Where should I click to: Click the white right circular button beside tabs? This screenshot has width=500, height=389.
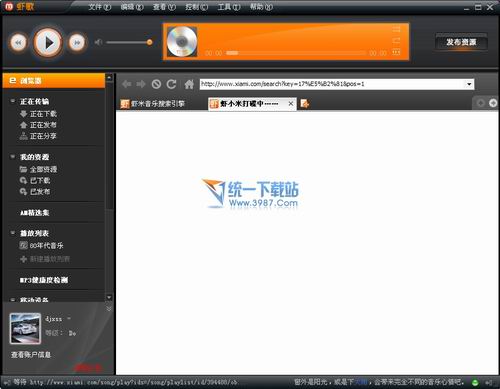click(x=493, y=103)
